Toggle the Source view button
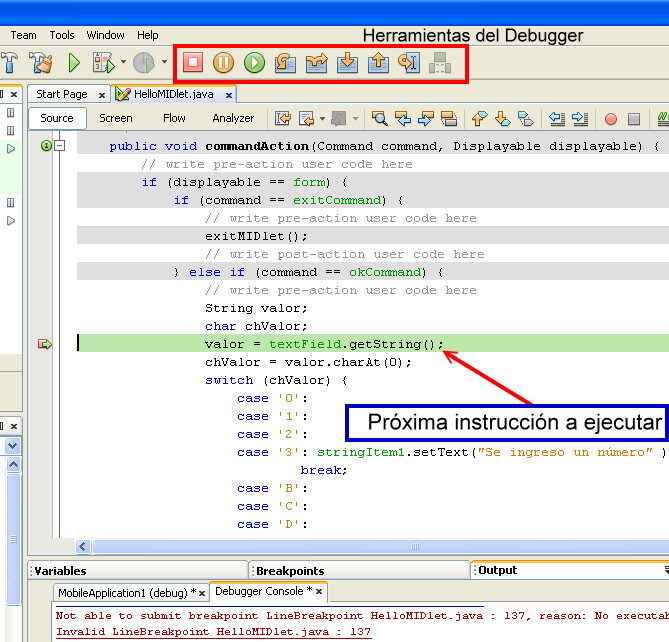Image resolution: width=669 pixels, height=642 pixels. pyautogui.click(x=56, y=118)
